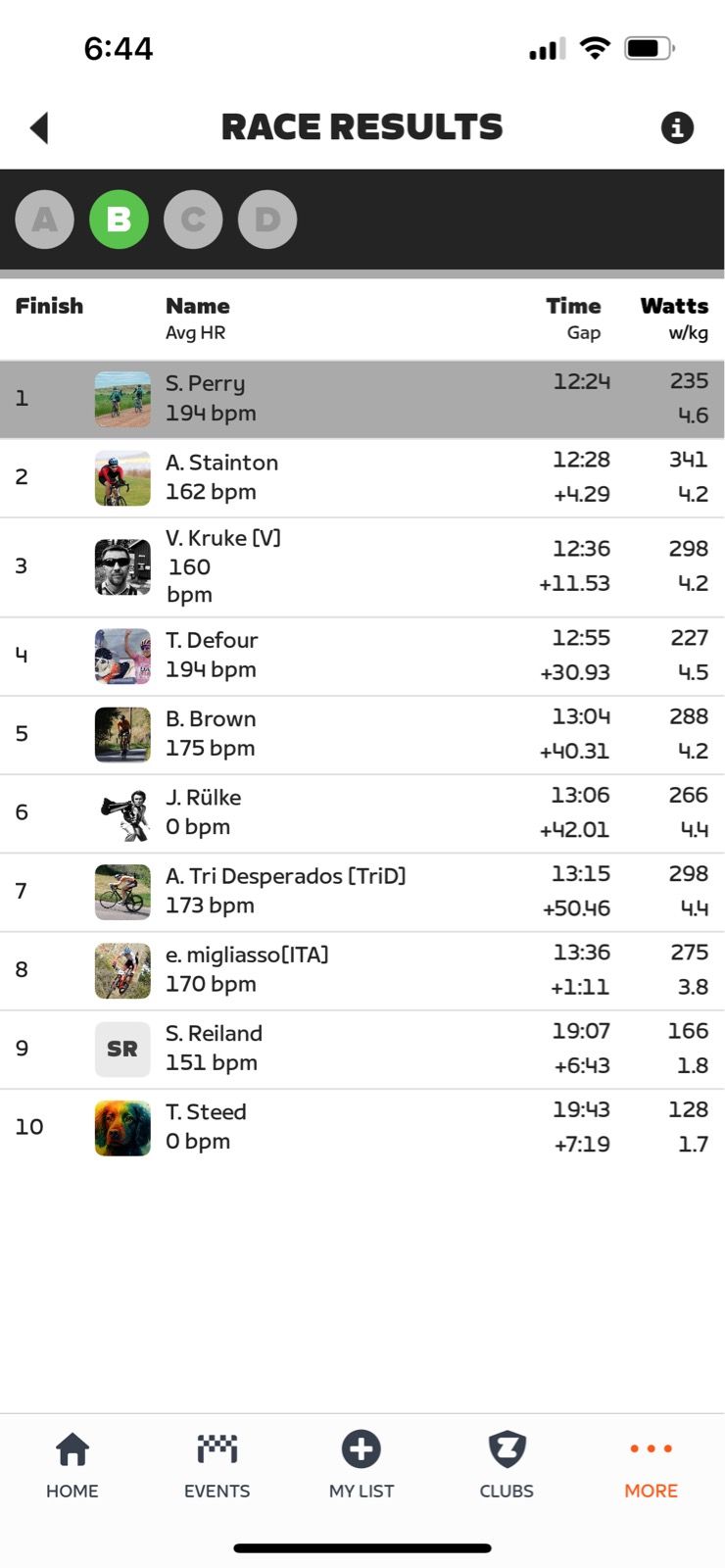Tap the Time column header
Viewport: 725px width, 1568px height.
(x=573, y=307)
